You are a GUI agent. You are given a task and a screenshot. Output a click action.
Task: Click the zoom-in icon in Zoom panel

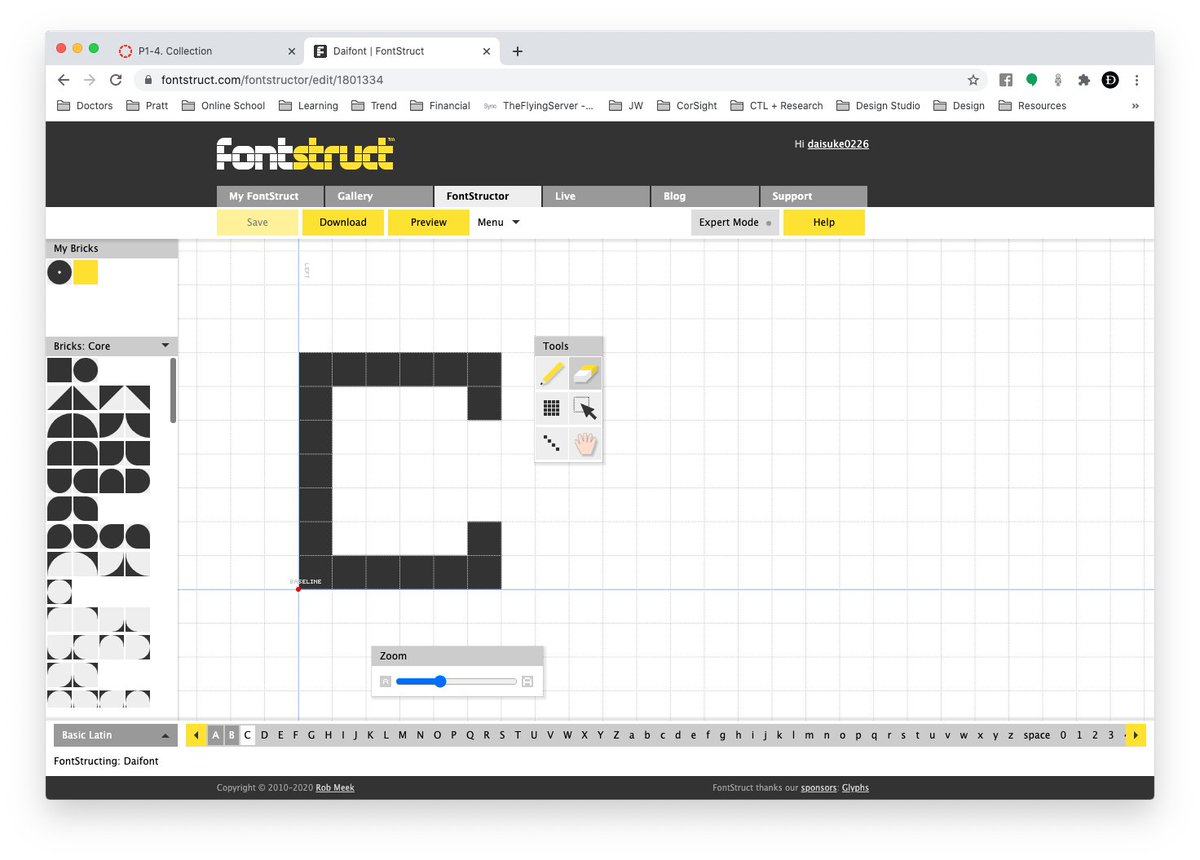528,682
